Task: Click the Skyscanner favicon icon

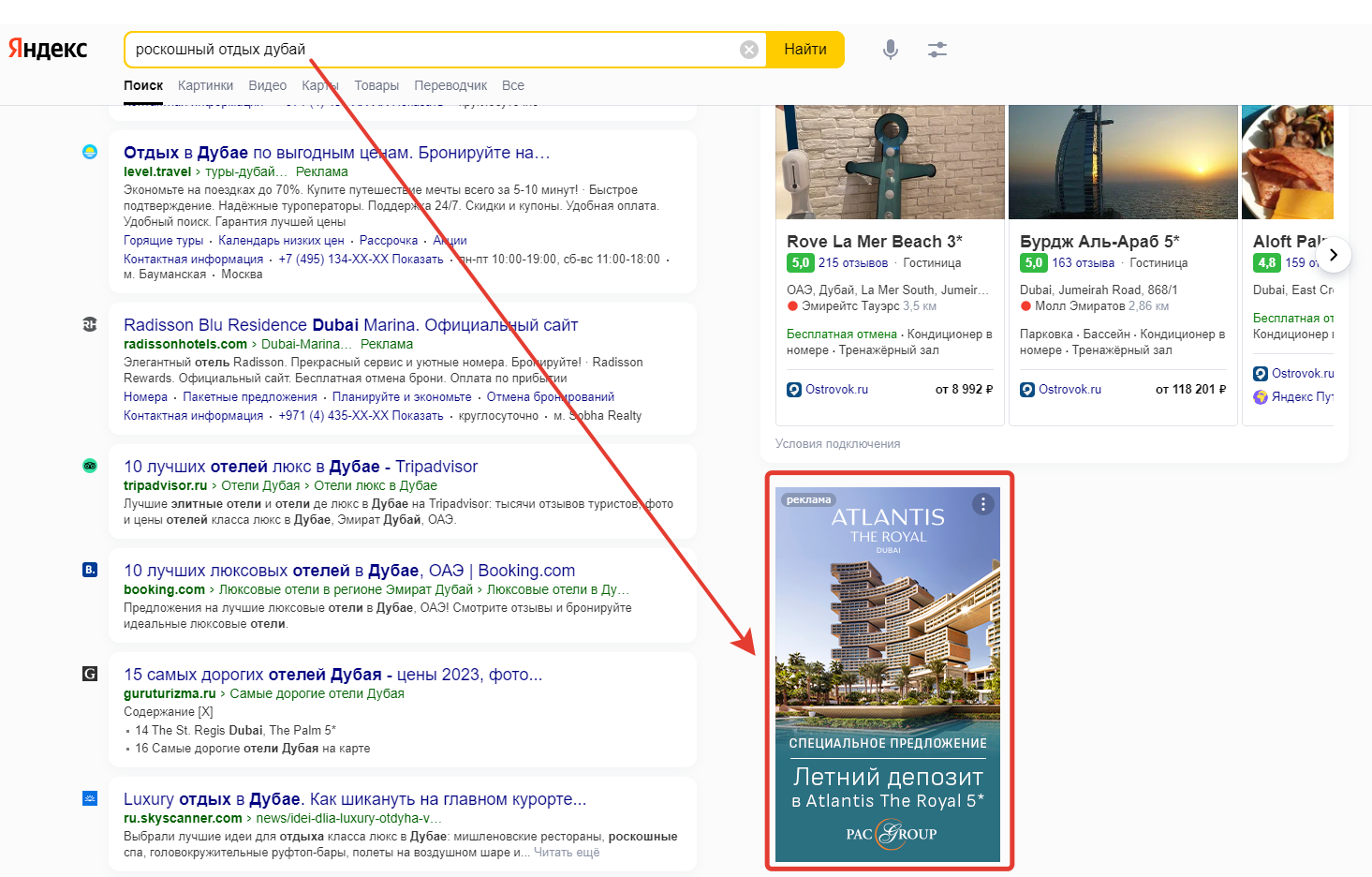Action: [x=90, y=798]
